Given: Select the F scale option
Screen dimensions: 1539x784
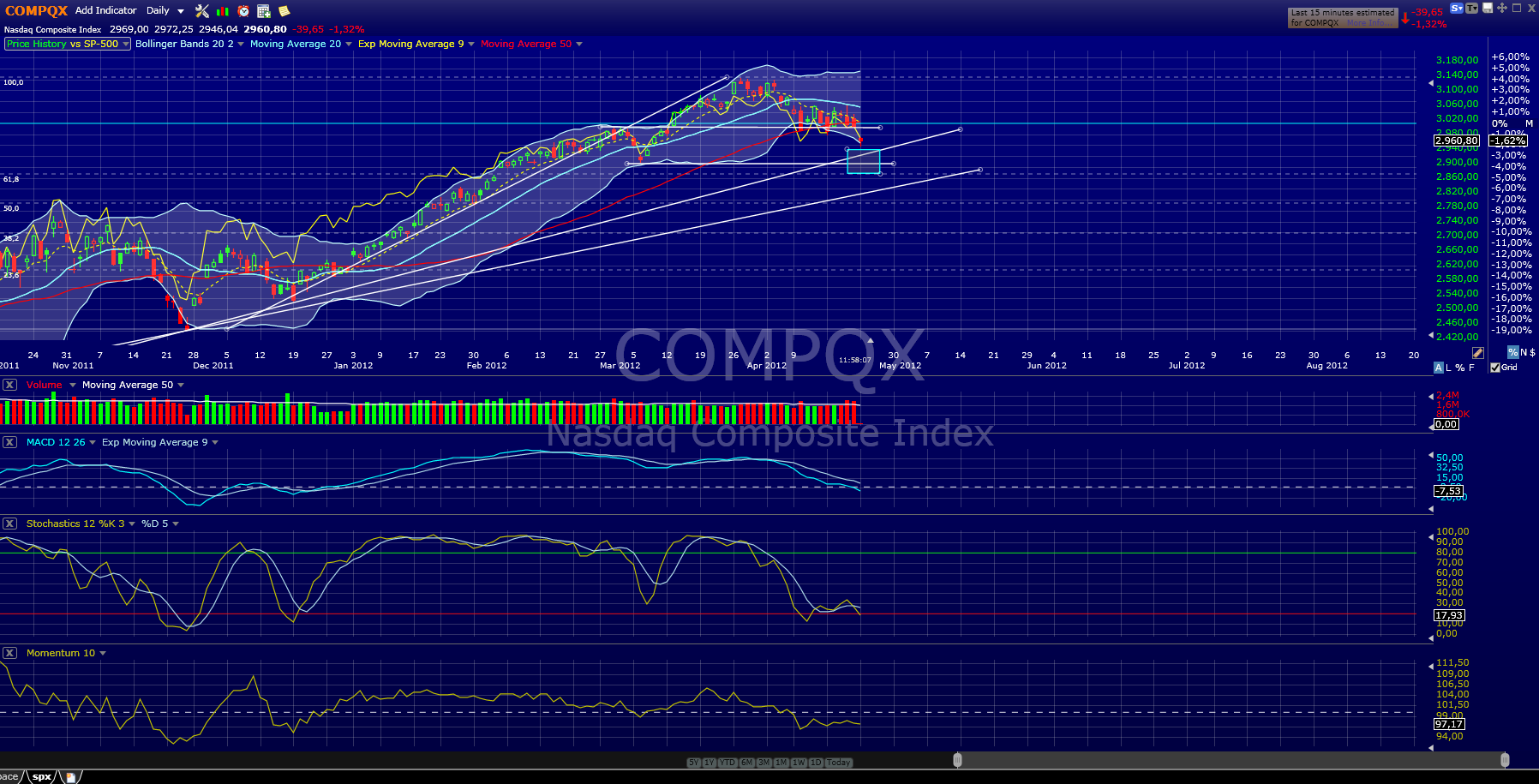Looking at the screenshot, I should click(x=1472, y=368).
